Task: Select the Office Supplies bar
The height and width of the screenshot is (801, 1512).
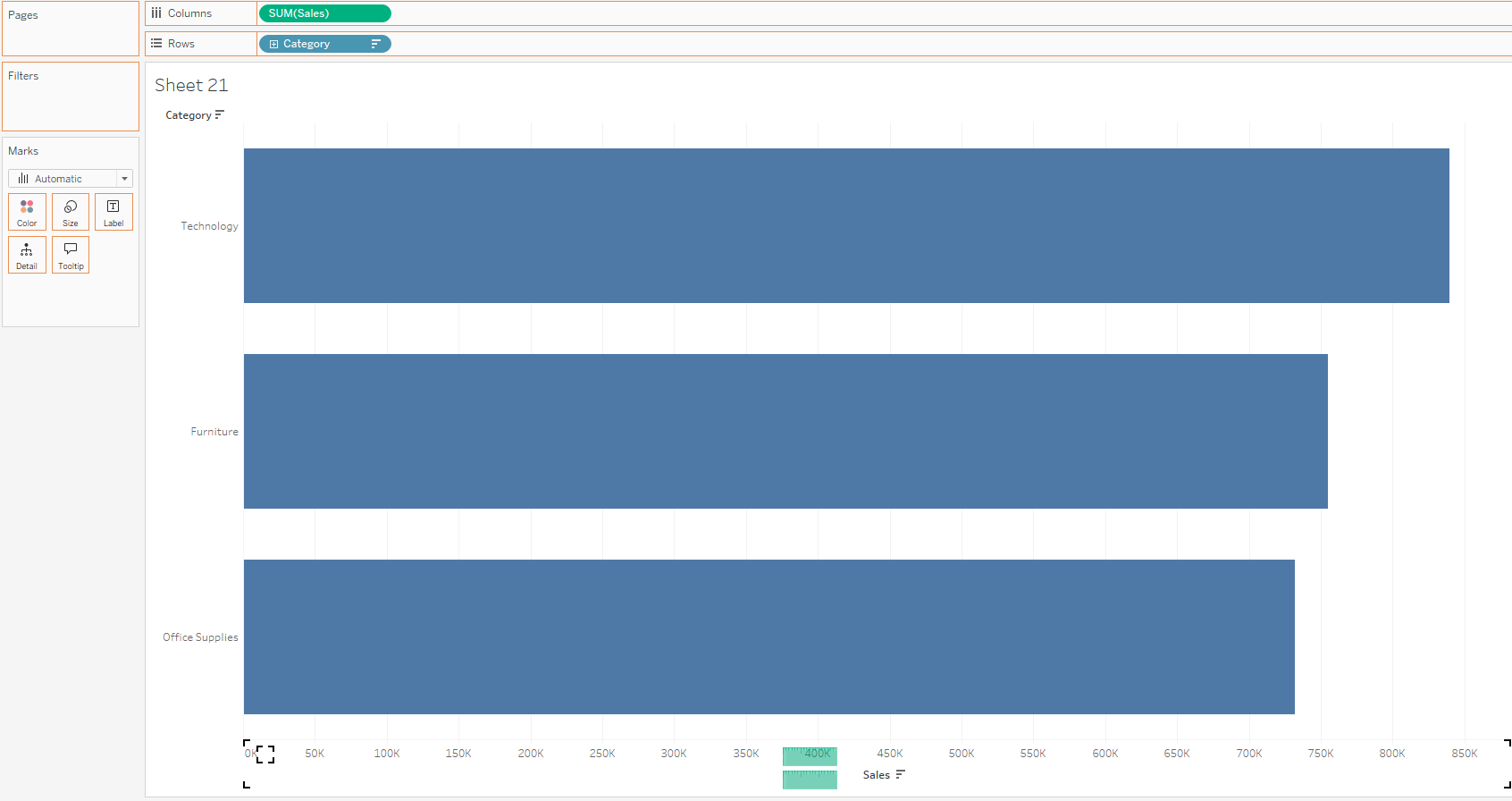Action: pyautogui.click(x=769, y=637)
